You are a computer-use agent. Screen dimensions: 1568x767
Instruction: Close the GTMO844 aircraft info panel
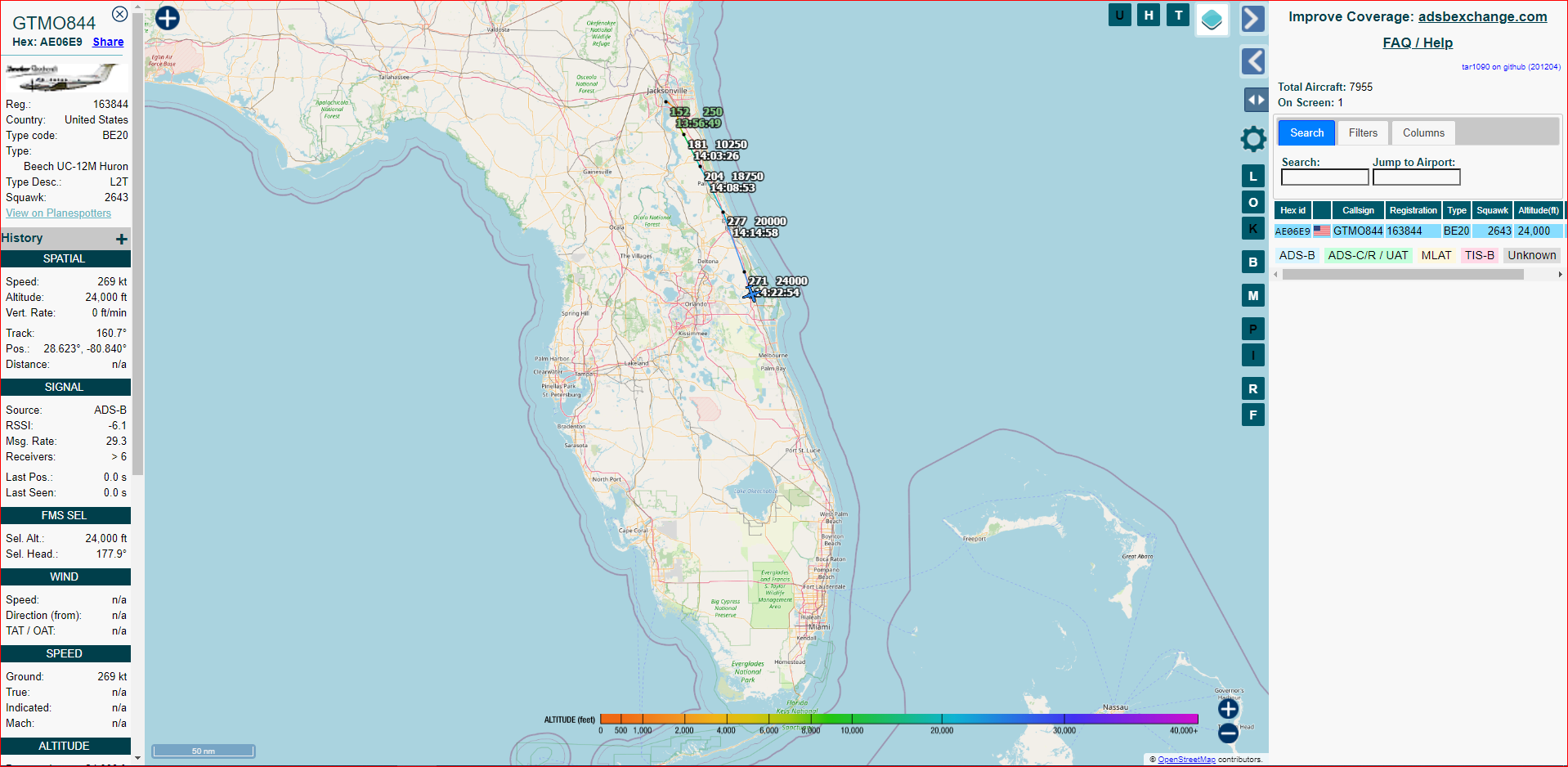pos(119,14)
